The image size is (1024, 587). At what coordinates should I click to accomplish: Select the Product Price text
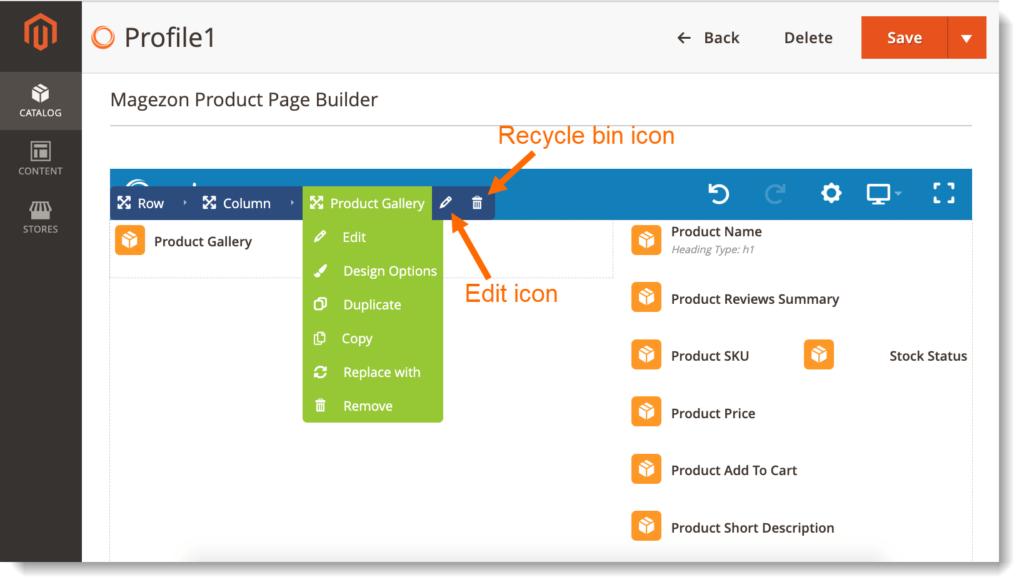point(713,413)
